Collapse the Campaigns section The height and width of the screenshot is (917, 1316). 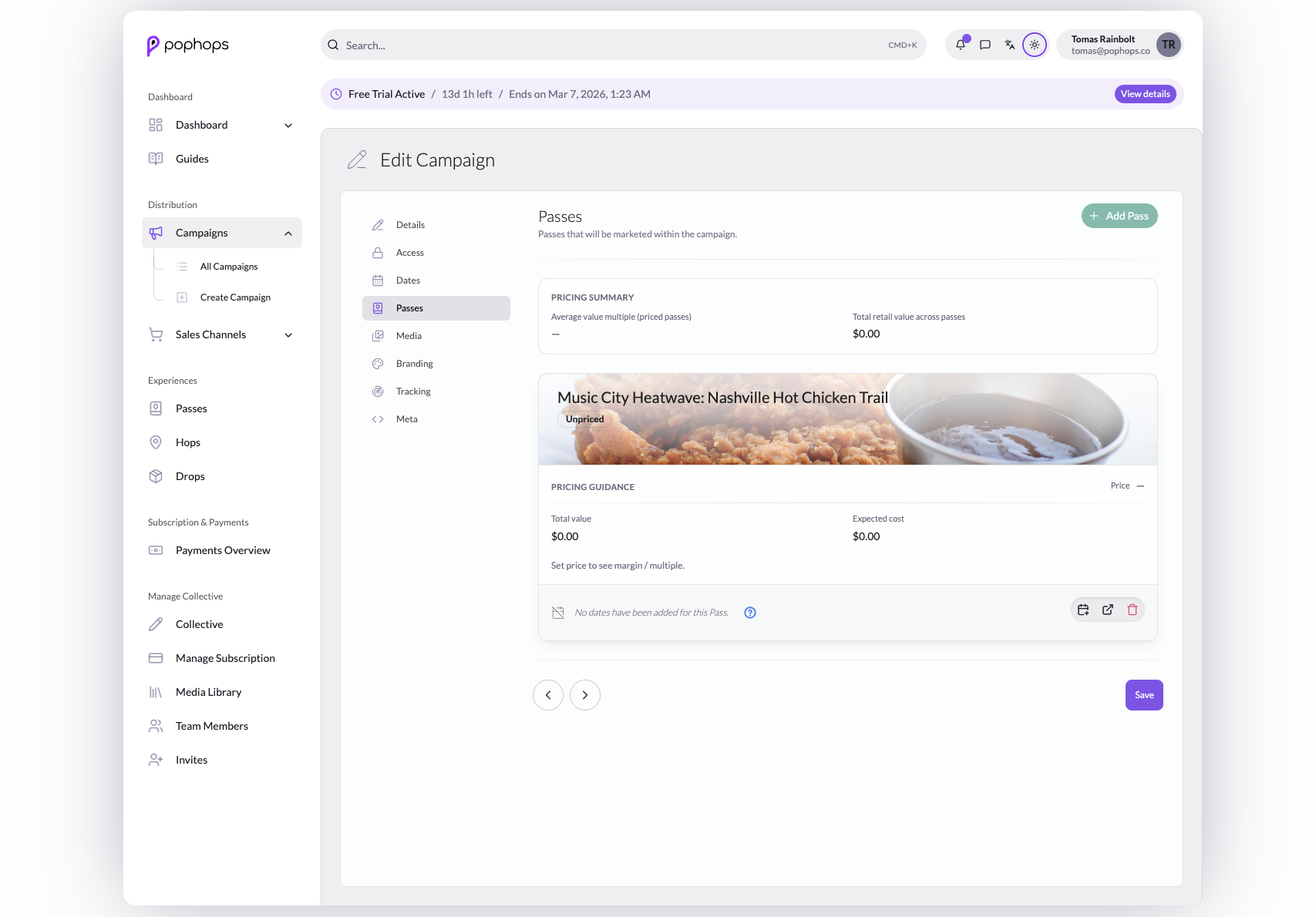coord(288,233)
